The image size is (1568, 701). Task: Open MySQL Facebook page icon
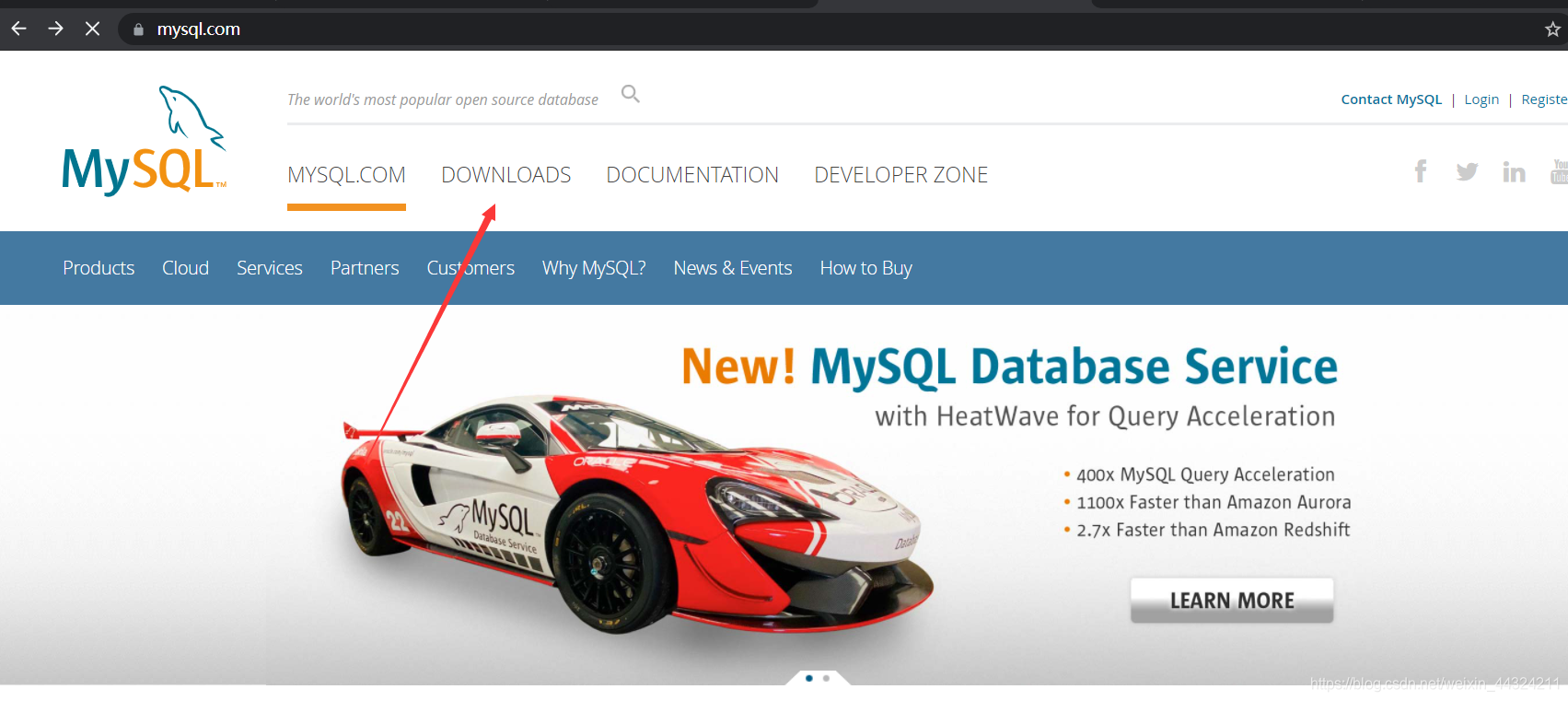pyautogui.click(x=1421, y=171)
